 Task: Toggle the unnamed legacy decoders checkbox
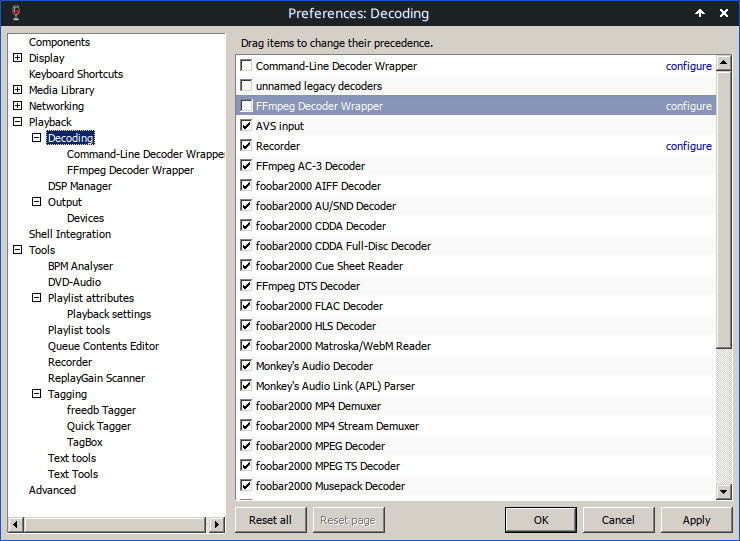pos(246,86)
